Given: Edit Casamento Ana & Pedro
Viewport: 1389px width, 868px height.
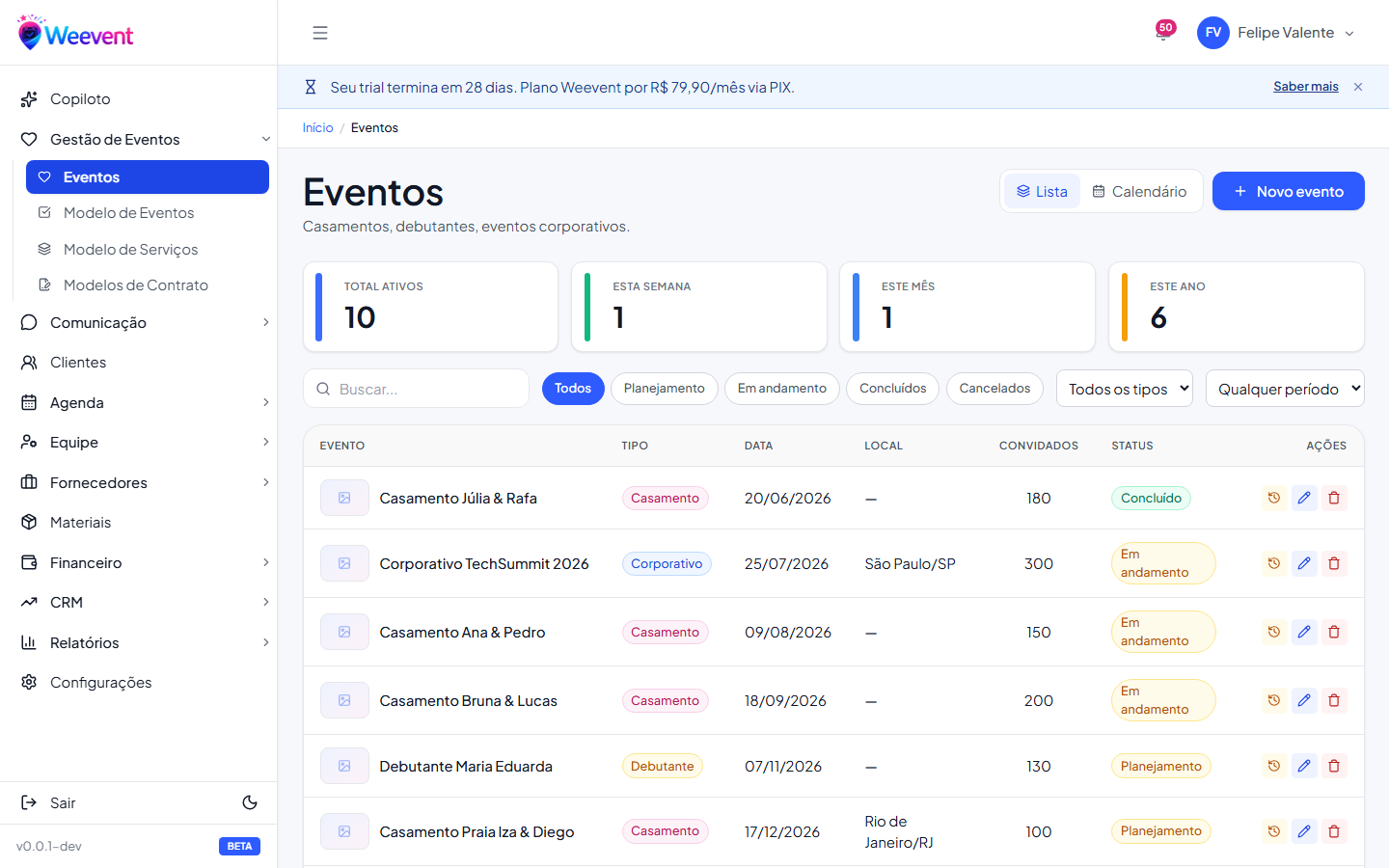Looking at the screenshot, I should 1304,632.
